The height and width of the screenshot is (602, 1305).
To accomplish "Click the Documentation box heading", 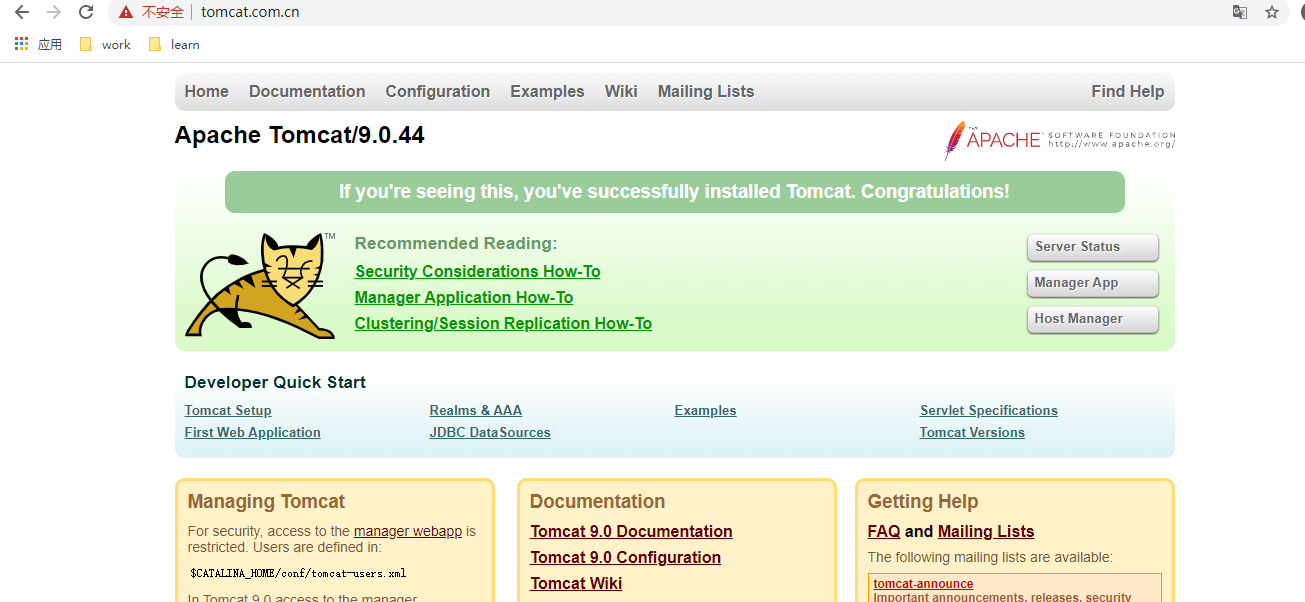I will [597, 501].
